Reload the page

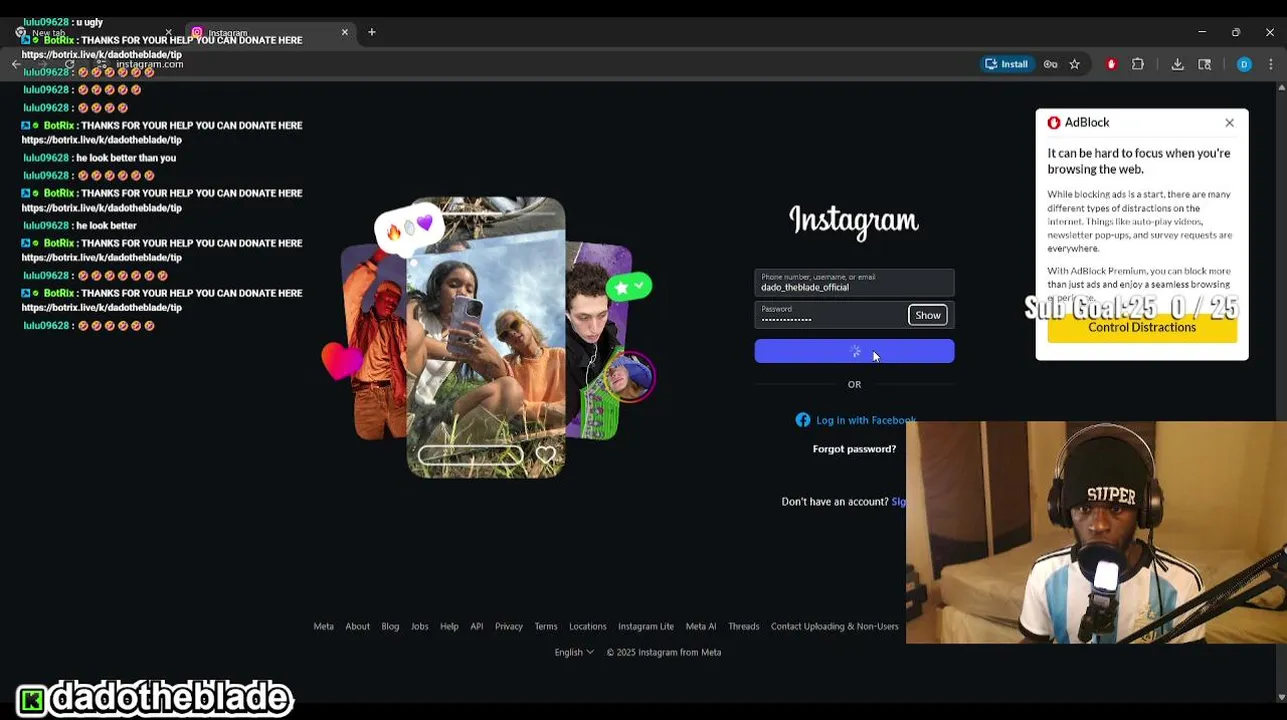click(x=69, y=64)
